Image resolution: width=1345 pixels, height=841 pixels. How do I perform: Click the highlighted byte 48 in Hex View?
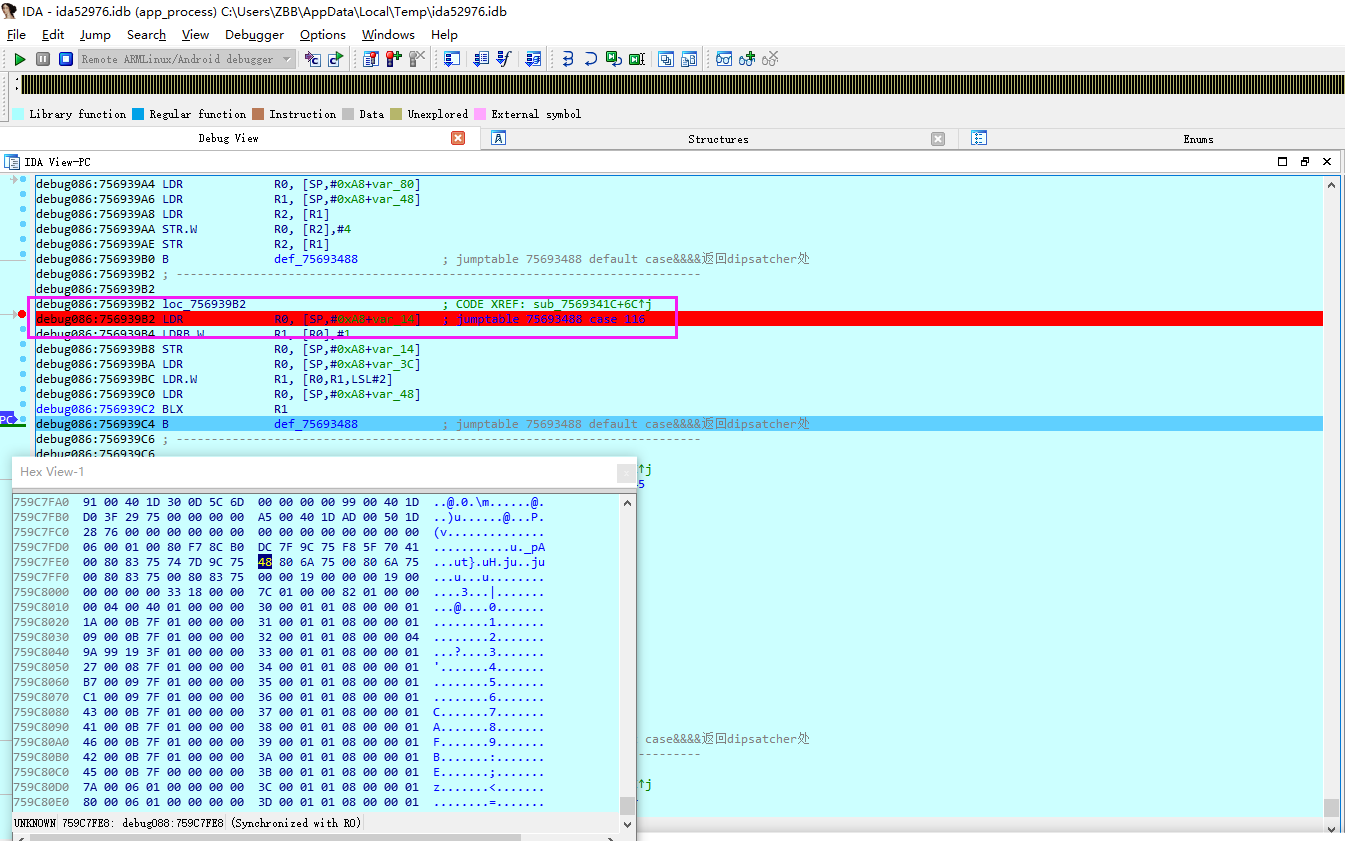(265, 562)
